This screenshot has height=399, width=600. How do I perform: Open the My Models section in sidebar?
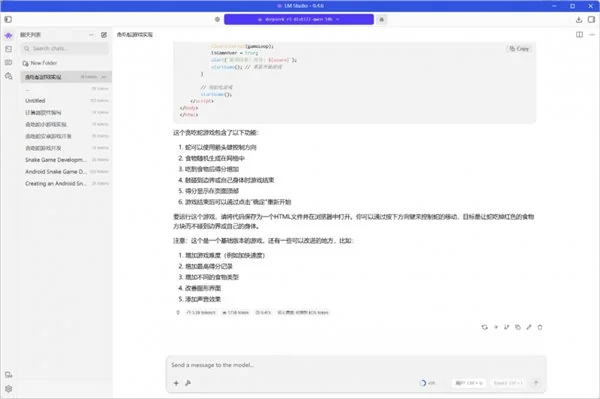pyautogui.click(x=8, y=62)
